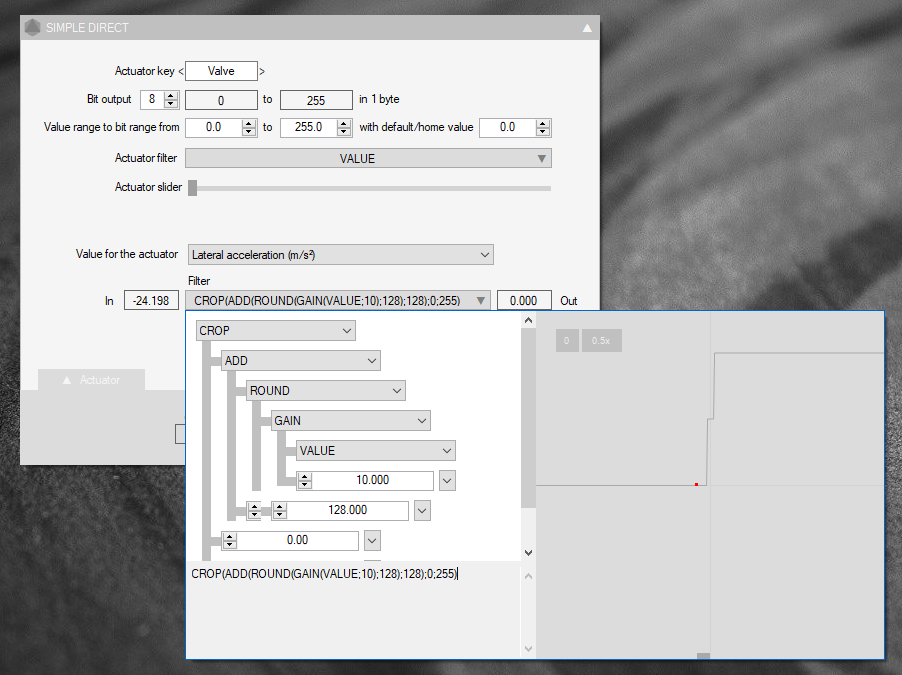Click the small arrow button beside the 10.000 field
The image size is (902, 675).
click(447, 480)
